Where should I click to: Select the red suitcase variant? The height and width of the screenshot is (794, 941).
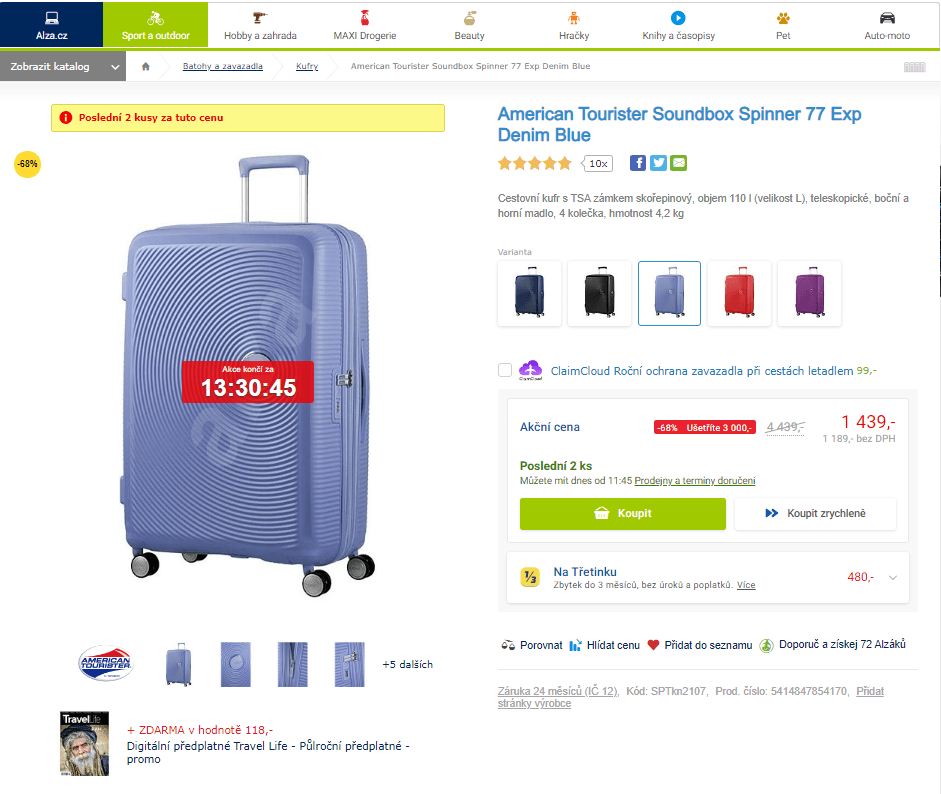click(739, 293)
